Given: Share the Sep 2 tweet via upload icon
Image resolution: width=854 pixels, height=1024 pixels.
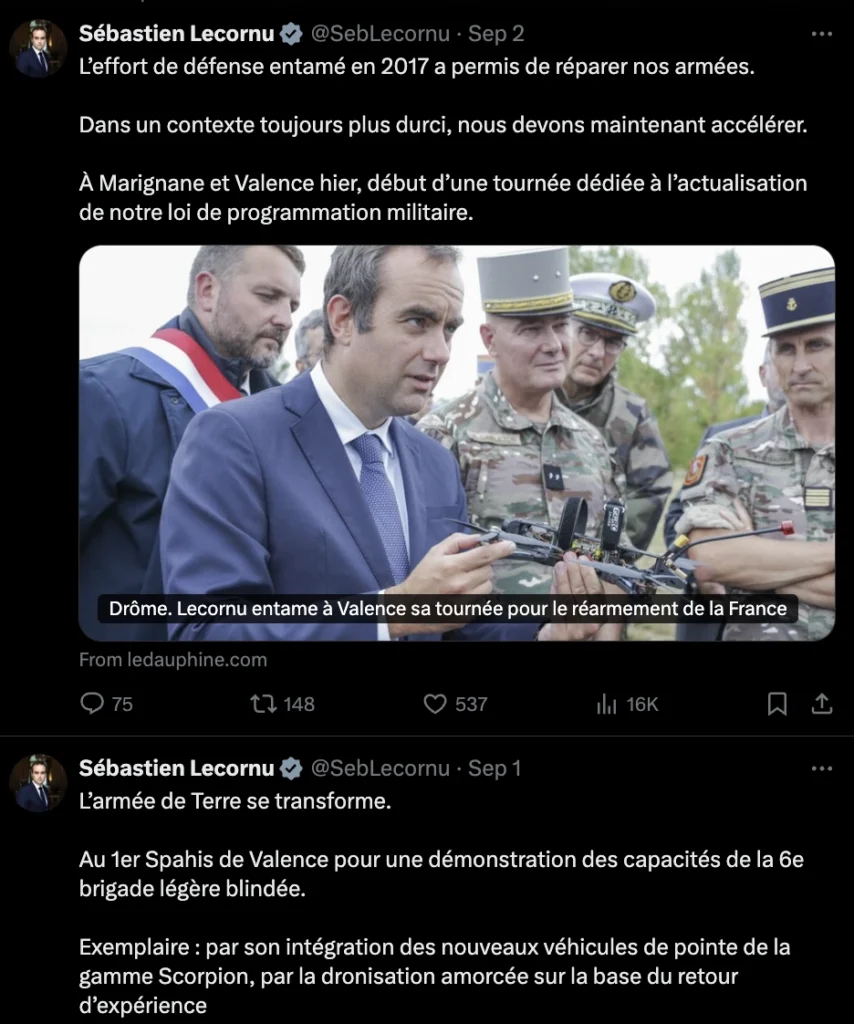Looking at the screenshot, I should pos(821,703).
